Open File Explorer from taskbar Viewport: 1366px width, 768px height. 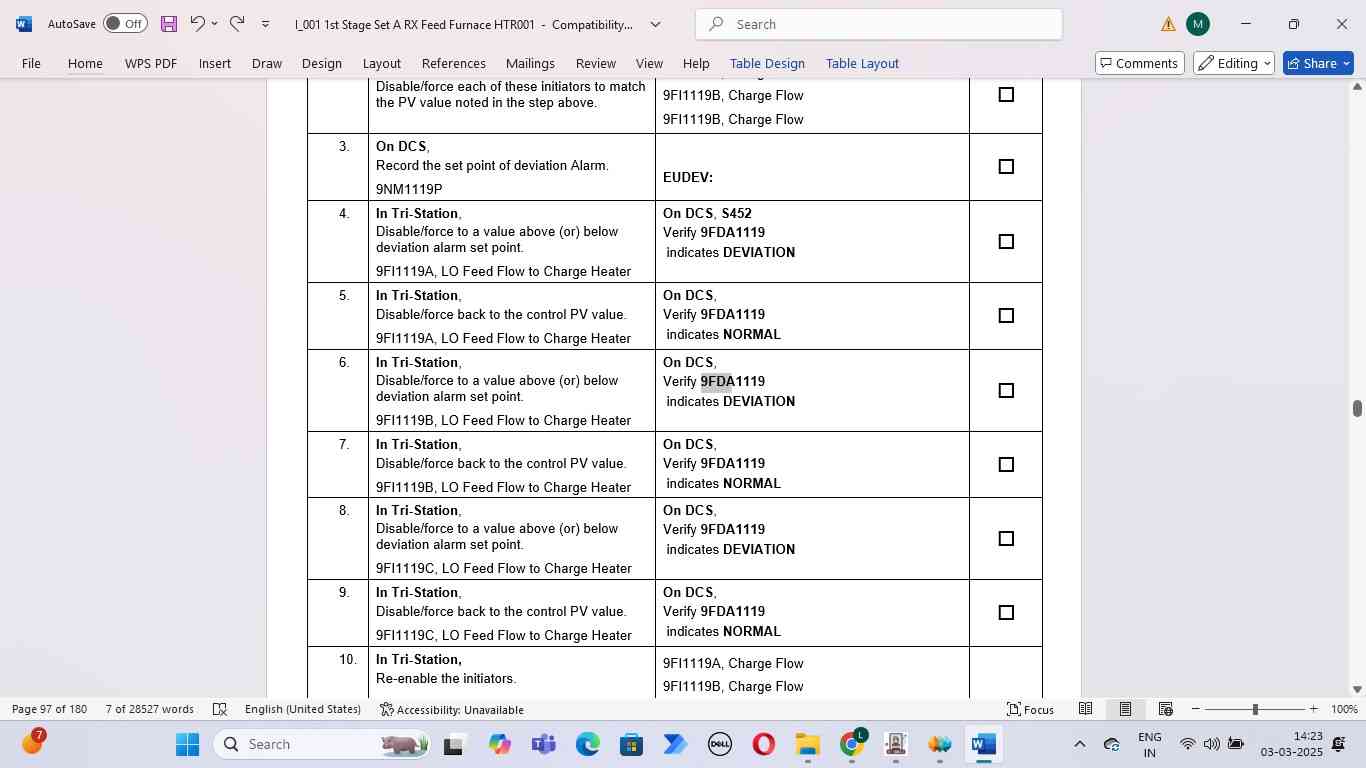point(807,744)
